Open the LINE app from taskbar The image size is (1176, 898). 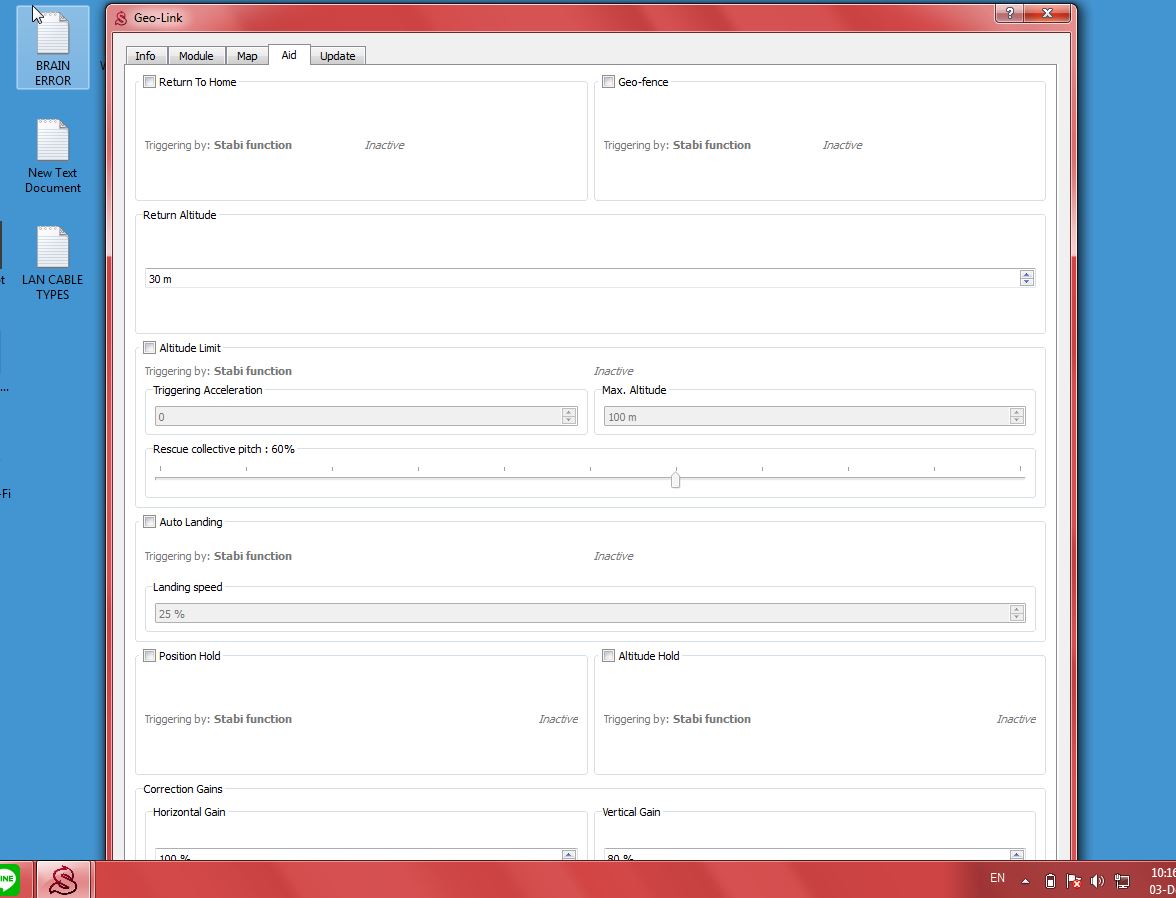pyautogui.click(x=8, y=880)
